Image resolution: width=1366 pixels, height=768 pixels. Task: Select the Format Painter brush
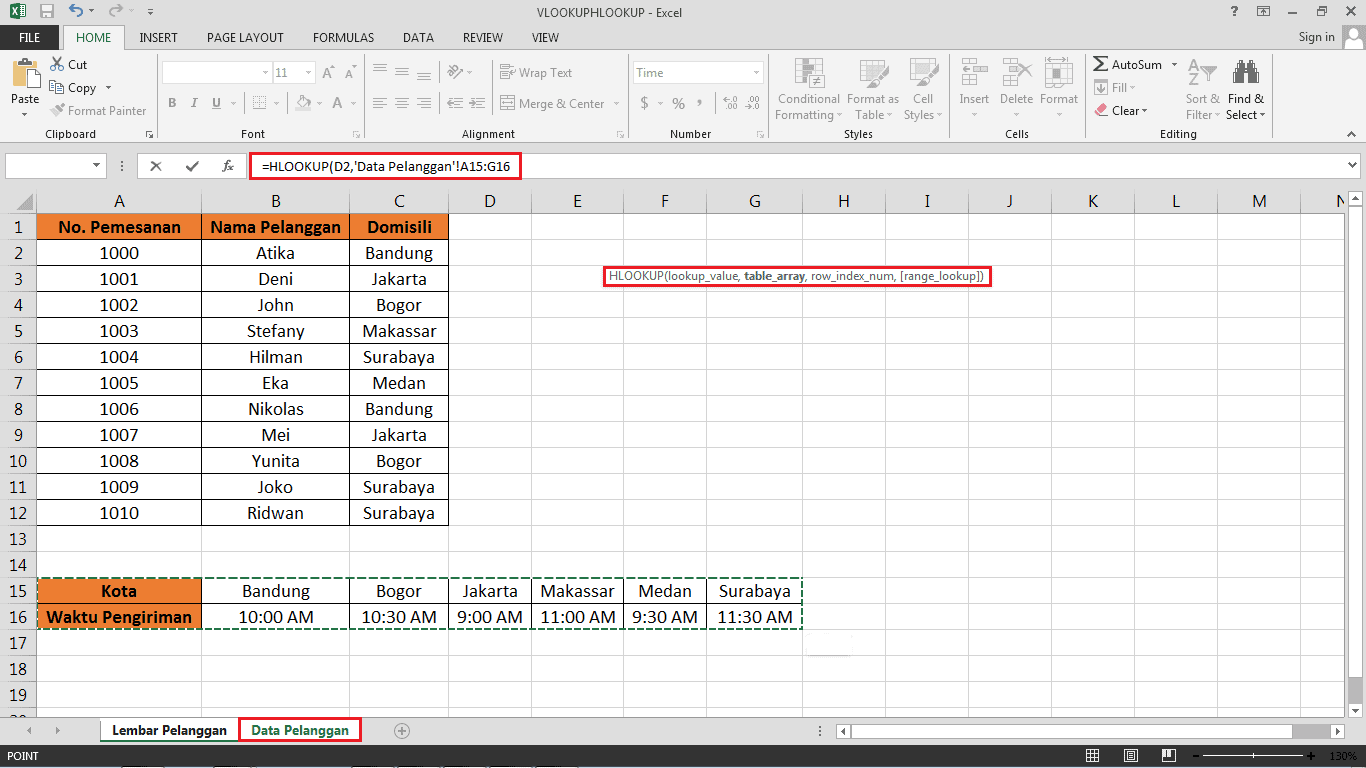(98, 111)
